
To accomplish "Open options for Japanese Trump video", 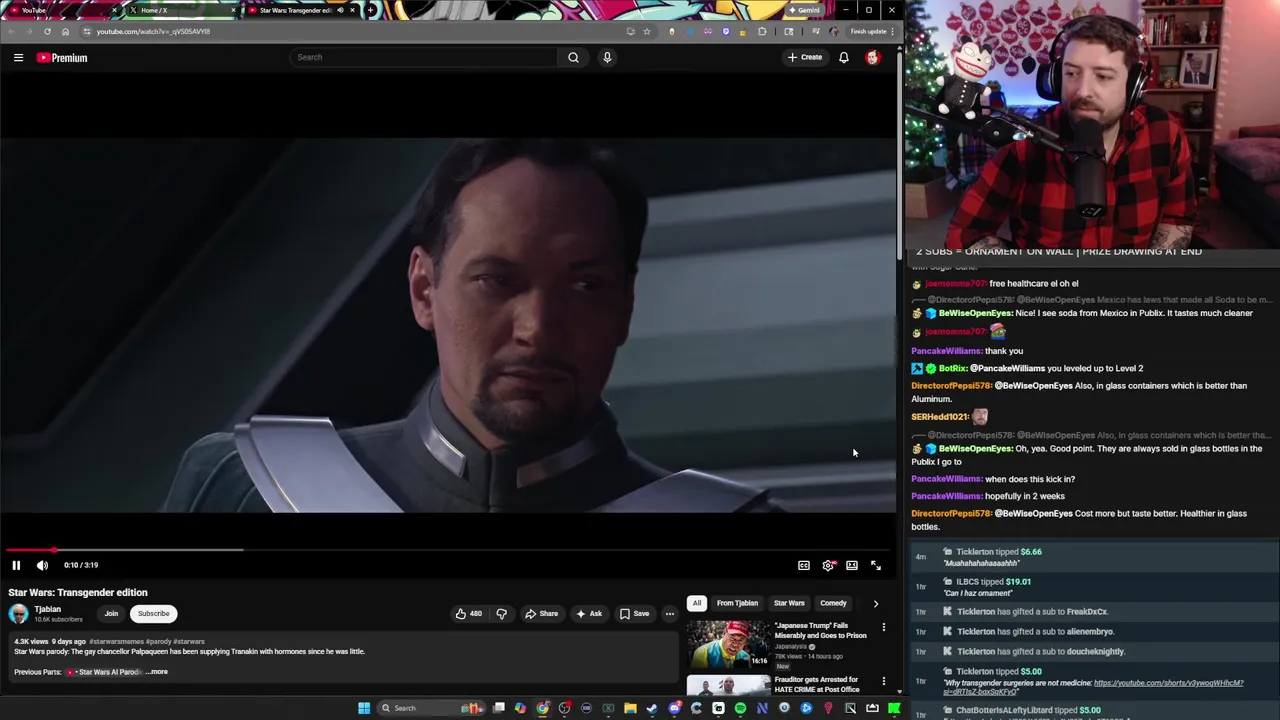I will tap(883, 628).
